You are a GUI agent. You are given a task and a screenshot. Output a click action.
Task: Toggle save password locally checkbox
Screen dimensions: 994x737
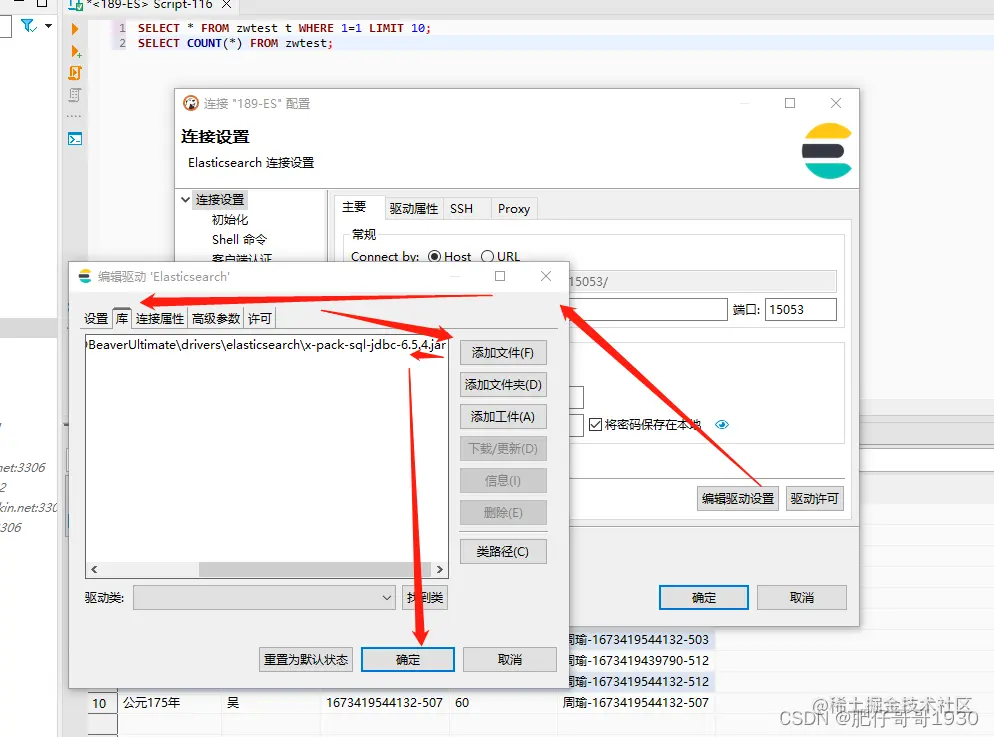tap(595, 425)
